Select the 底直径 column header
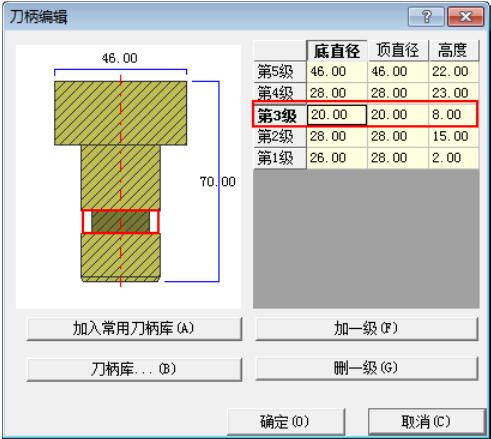491x439 pixels. pyautogui.click(x=337, y=51)
